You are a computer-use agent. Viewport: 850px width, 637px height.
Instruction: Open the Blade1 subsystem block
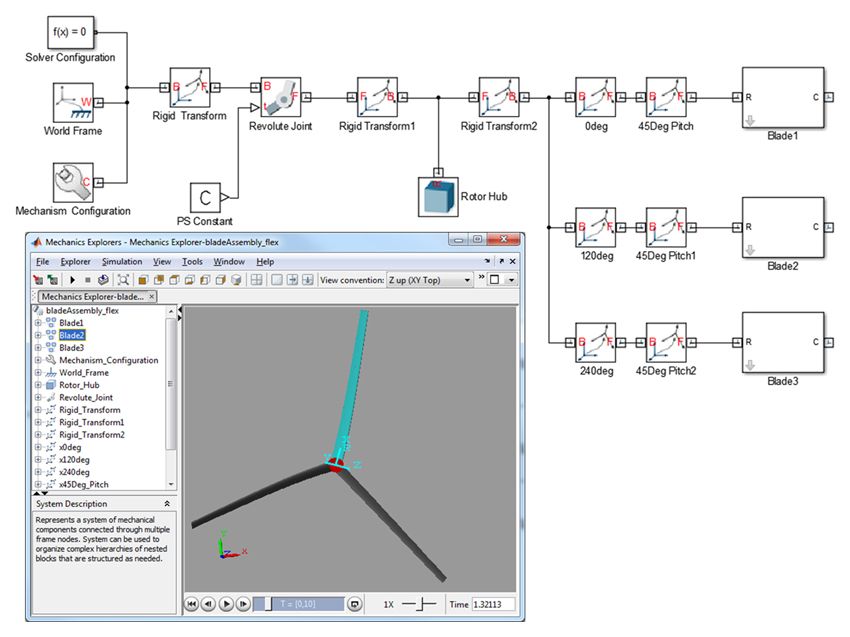782,98
